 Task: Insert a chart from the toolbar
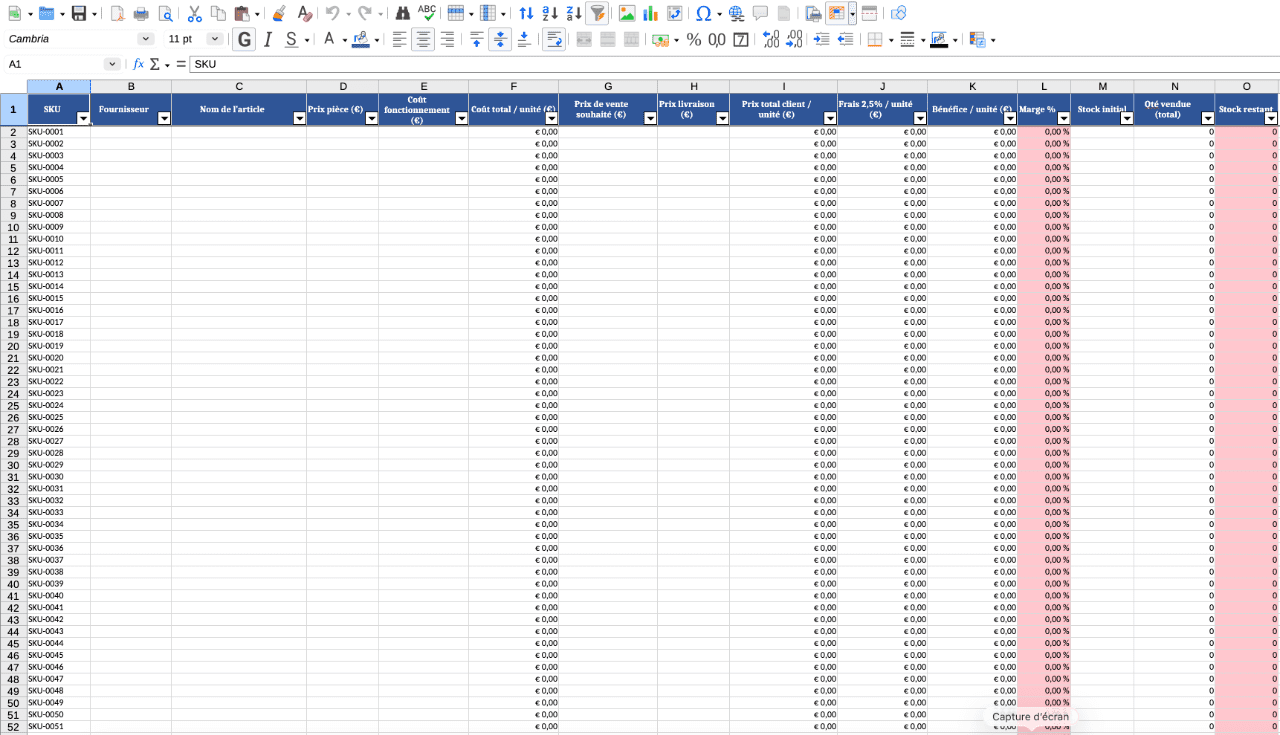click(650, 13)
